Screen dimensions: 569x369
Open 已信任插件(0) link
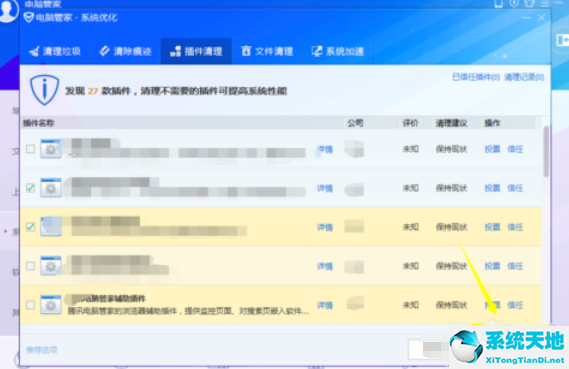click(476, 77)
